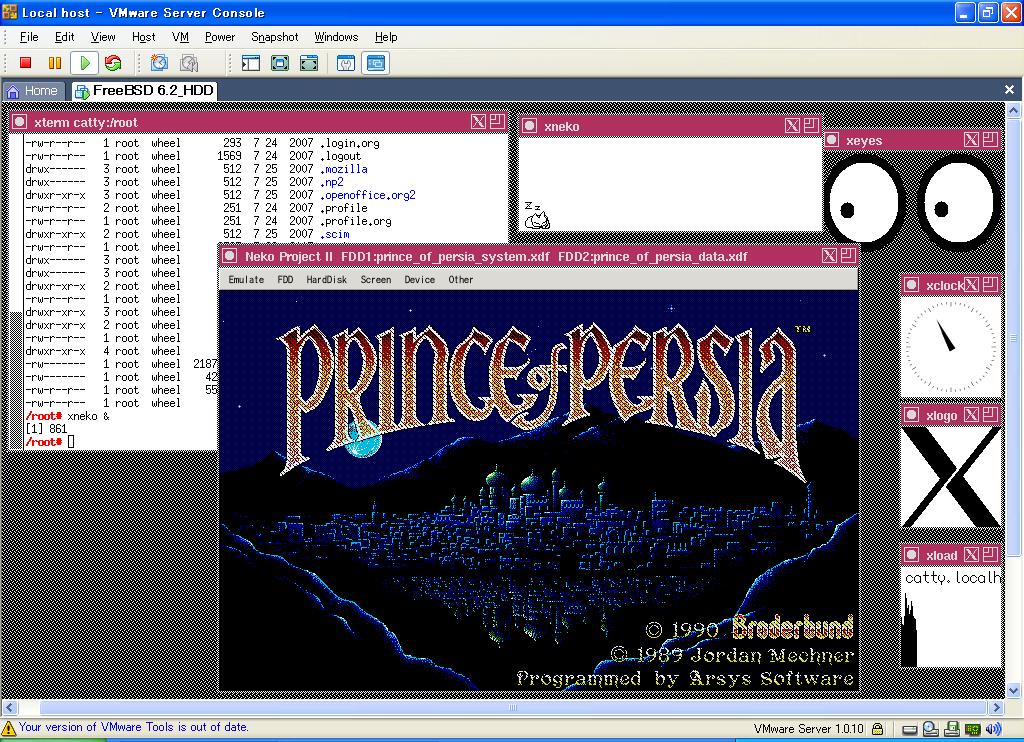Open the xterm window menu circle button
This screenshot has height=742, width=1024.
tap(20, 121)
